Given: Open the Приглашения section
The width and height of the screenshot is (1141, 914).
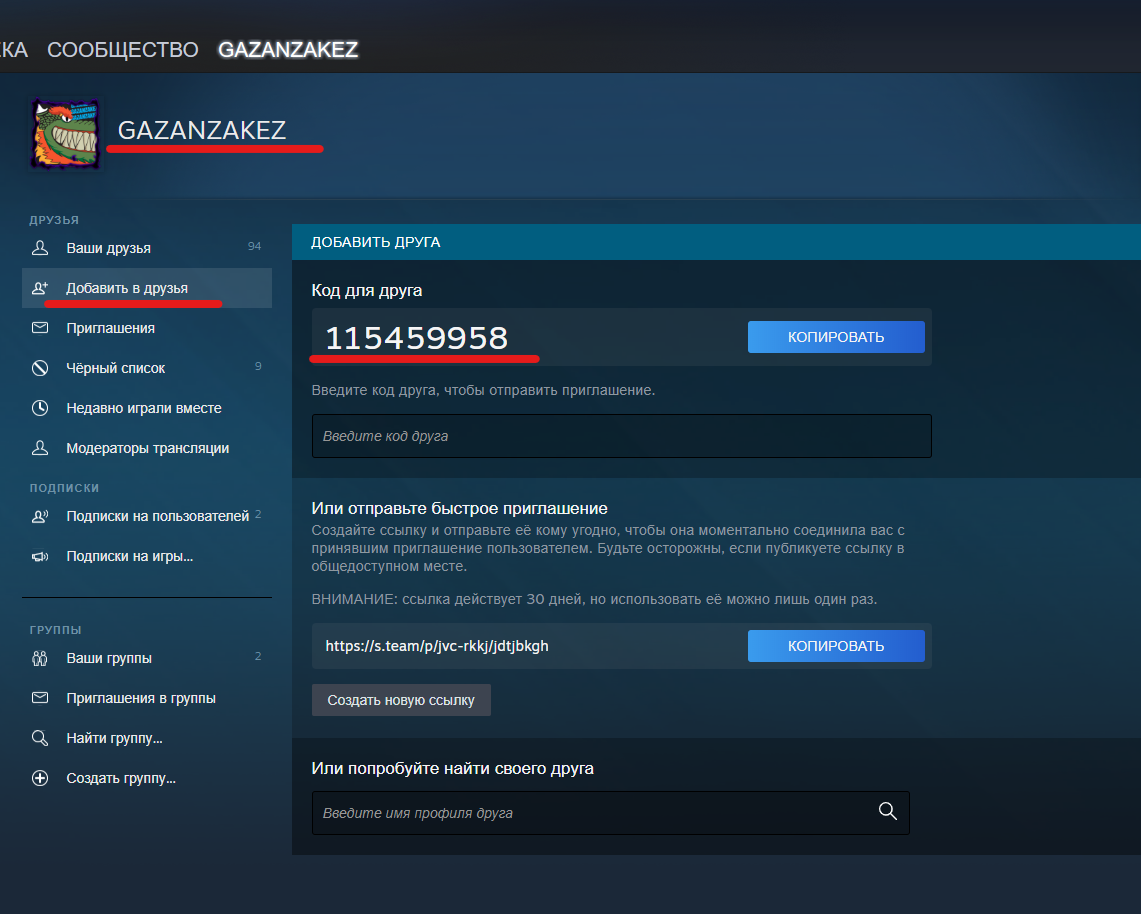Looking at the screenshot, I should (147, 328).
